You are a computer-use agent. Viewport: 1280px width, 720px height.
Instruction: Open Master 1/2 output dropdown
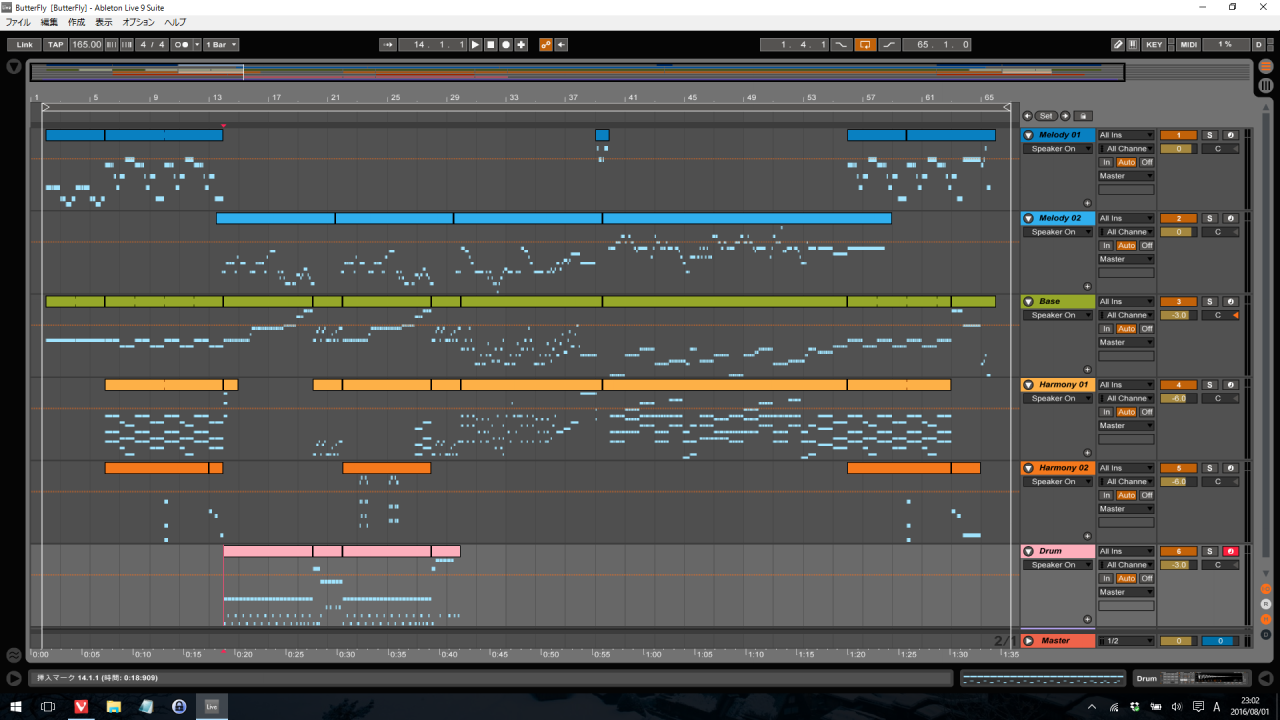(x=1126, y=641)
